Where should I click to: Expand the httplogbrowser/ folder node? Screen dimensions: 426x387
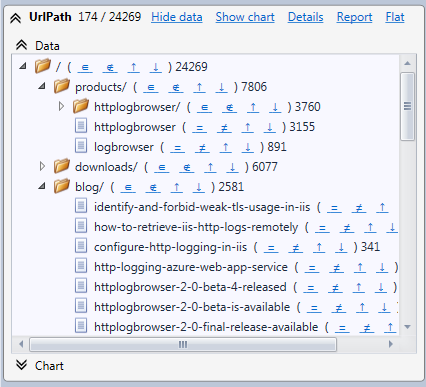point(61,106)
